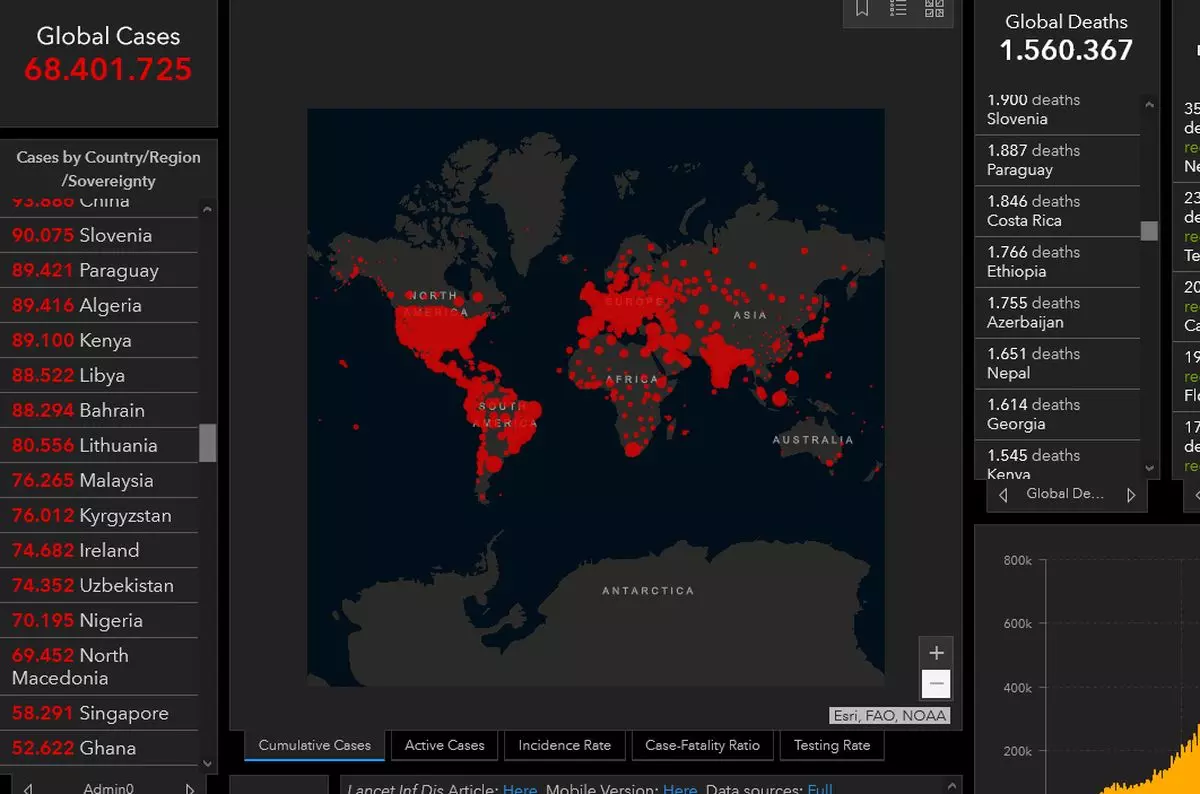Click left arrow next to Admin0
Viewport: 1200px width, 794px height.
[27, 788]
